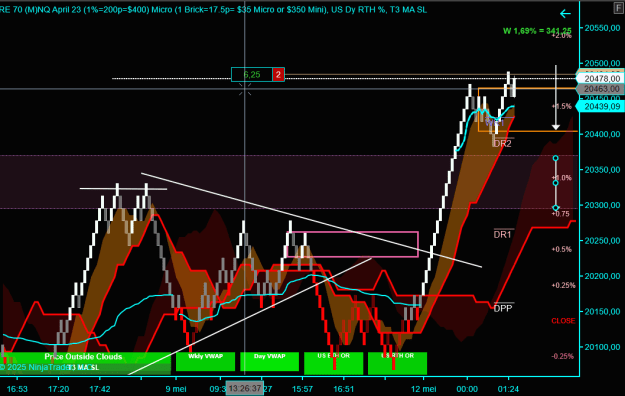Screen dimensions: 625x396
Task: Click the 16:53 time axis label
Action: point(17,389)
